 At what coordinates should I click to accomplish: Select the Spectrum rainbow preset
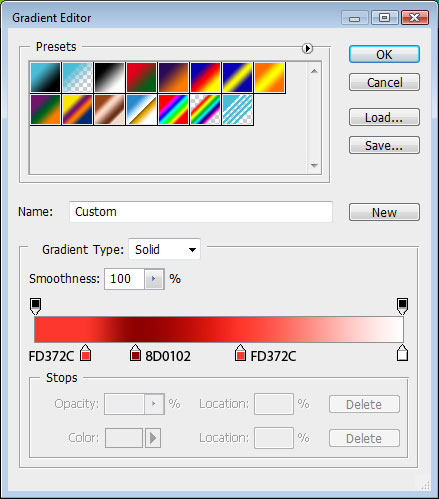(173, 109)
